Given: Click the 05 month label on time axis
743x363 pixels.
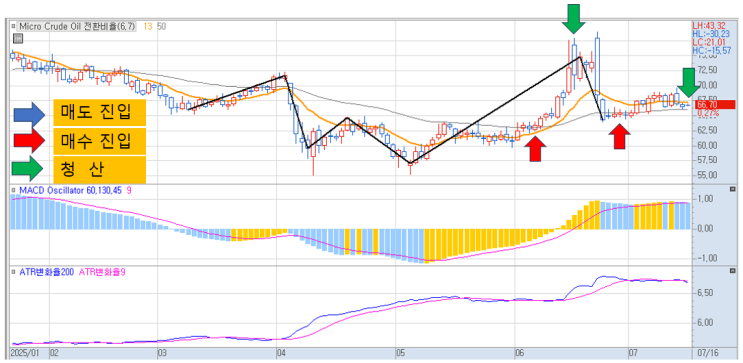Looking at the screenshot, I should point(400,354).
